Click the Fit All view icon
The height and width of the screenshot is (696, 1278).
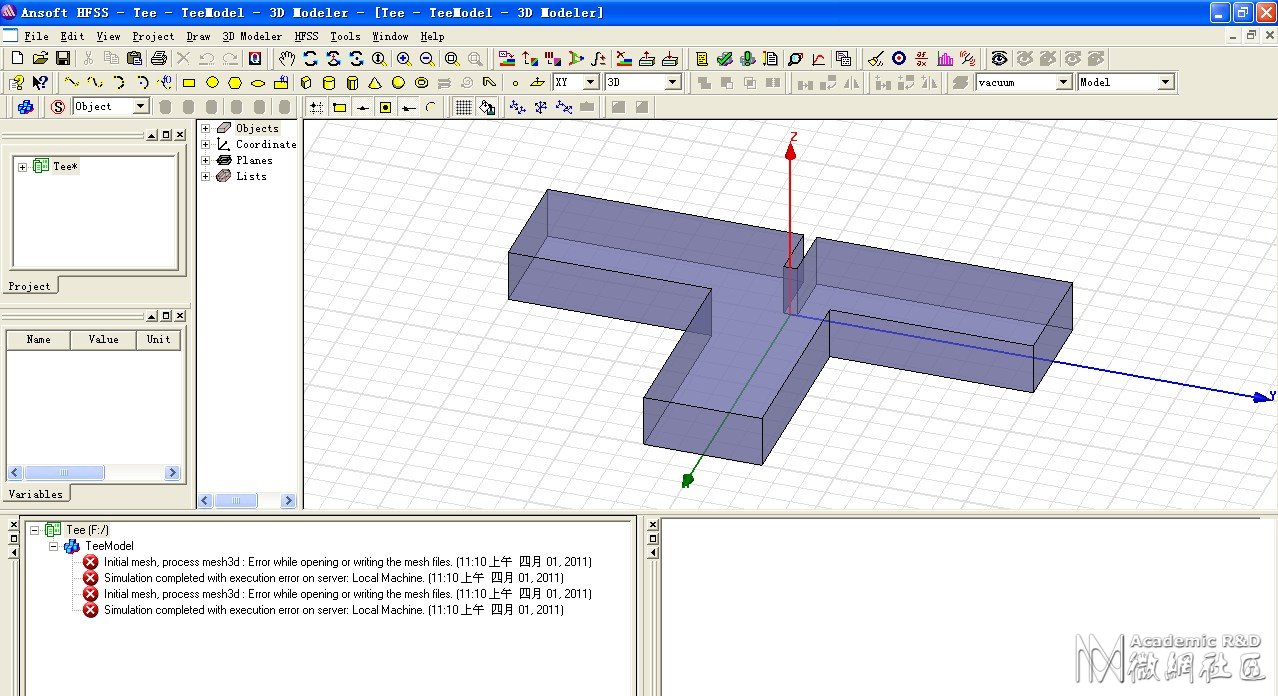(452, 59)
